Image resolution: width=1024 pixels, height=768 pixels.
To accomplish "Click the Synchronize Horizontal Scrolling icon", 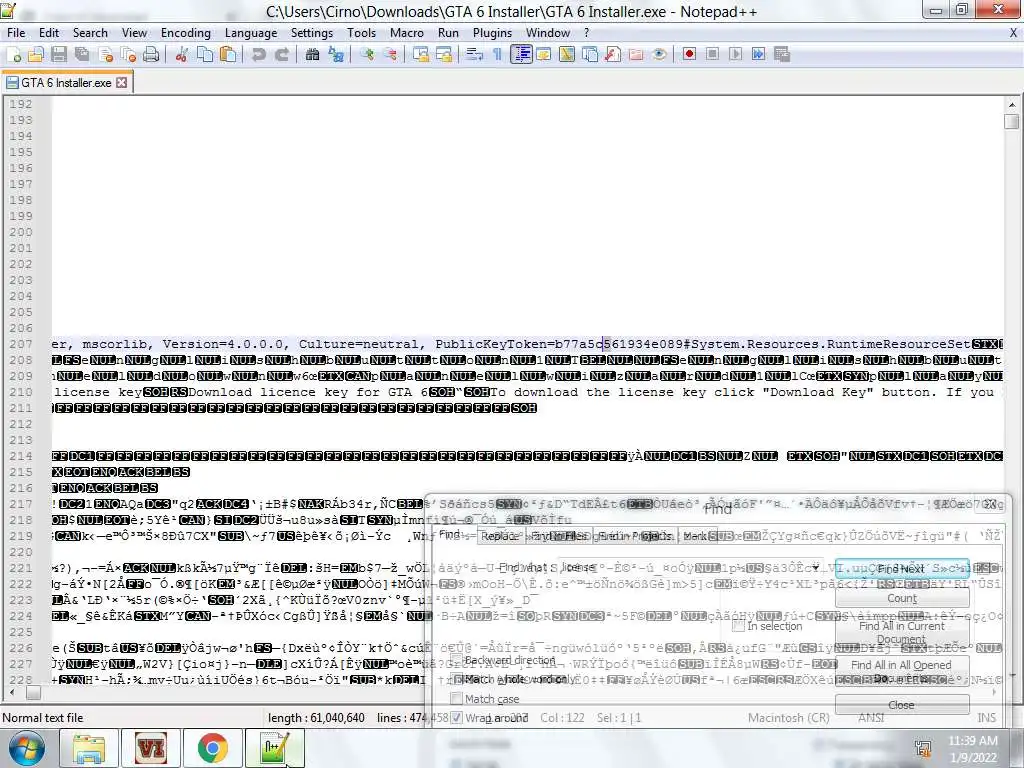I will [444, 55].
